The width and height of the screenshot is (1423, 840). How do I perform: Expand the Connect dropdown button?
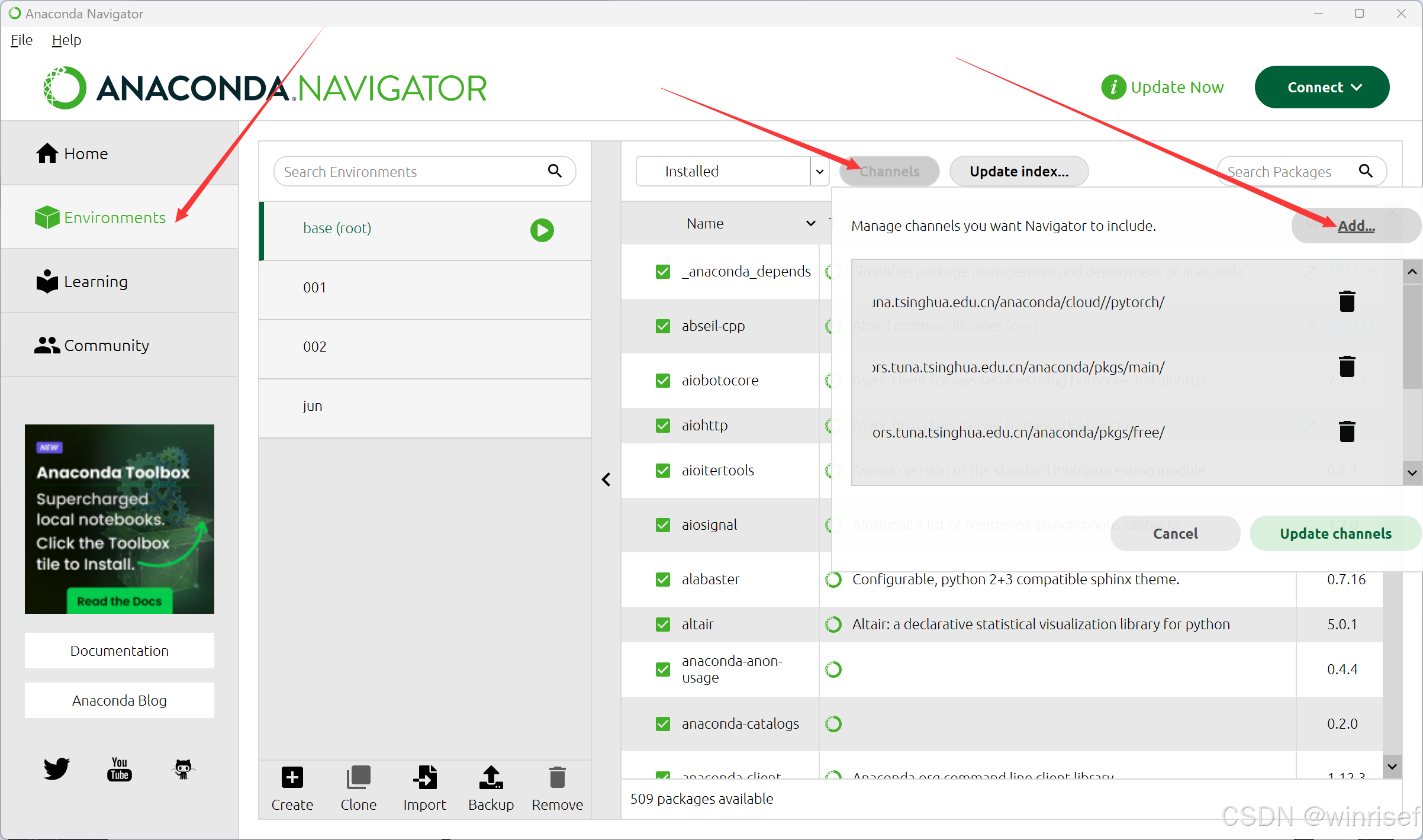pos(1322,87)
